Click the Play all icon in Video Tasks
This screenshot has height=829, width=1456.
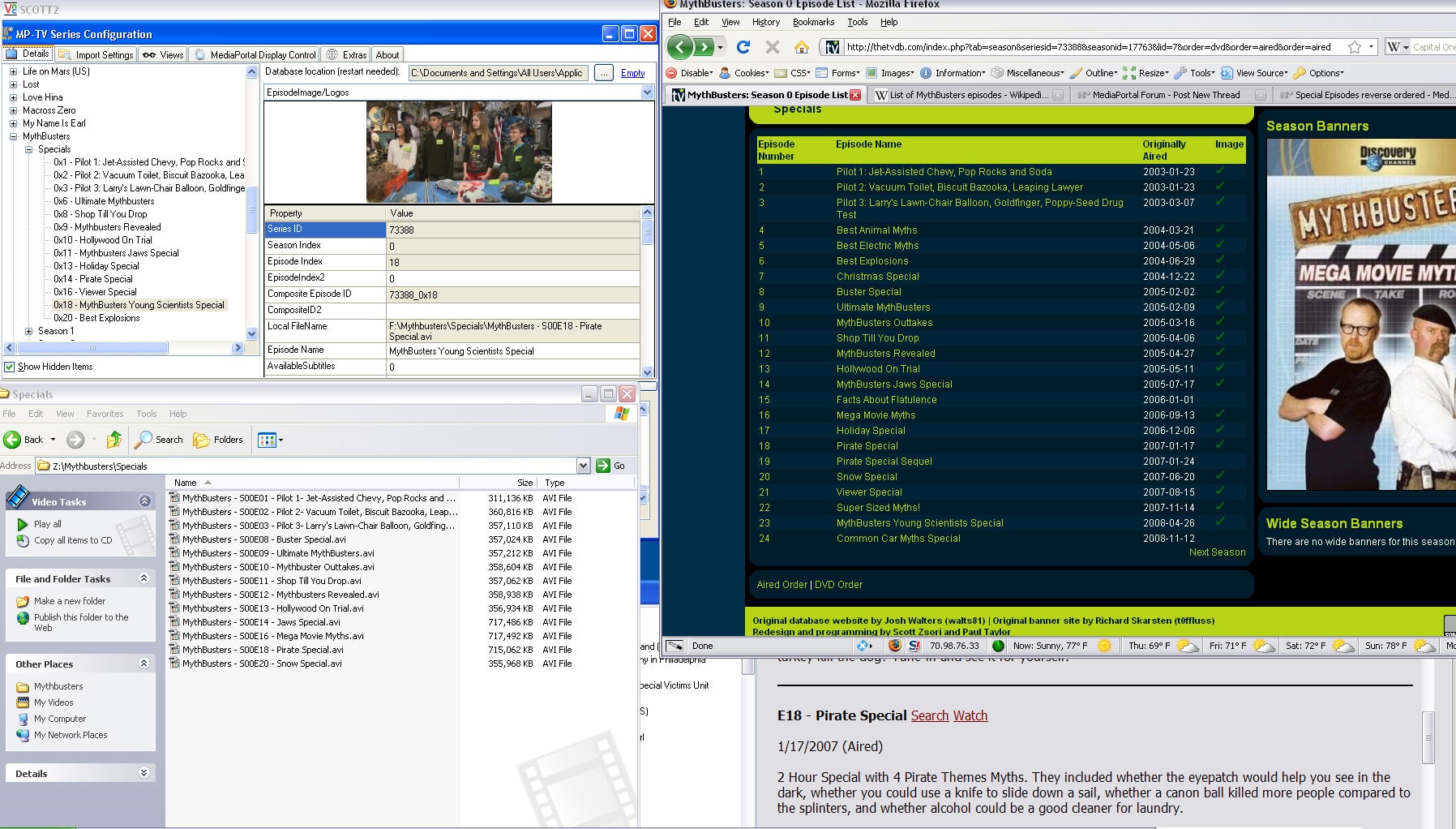[x=23, y=524]
